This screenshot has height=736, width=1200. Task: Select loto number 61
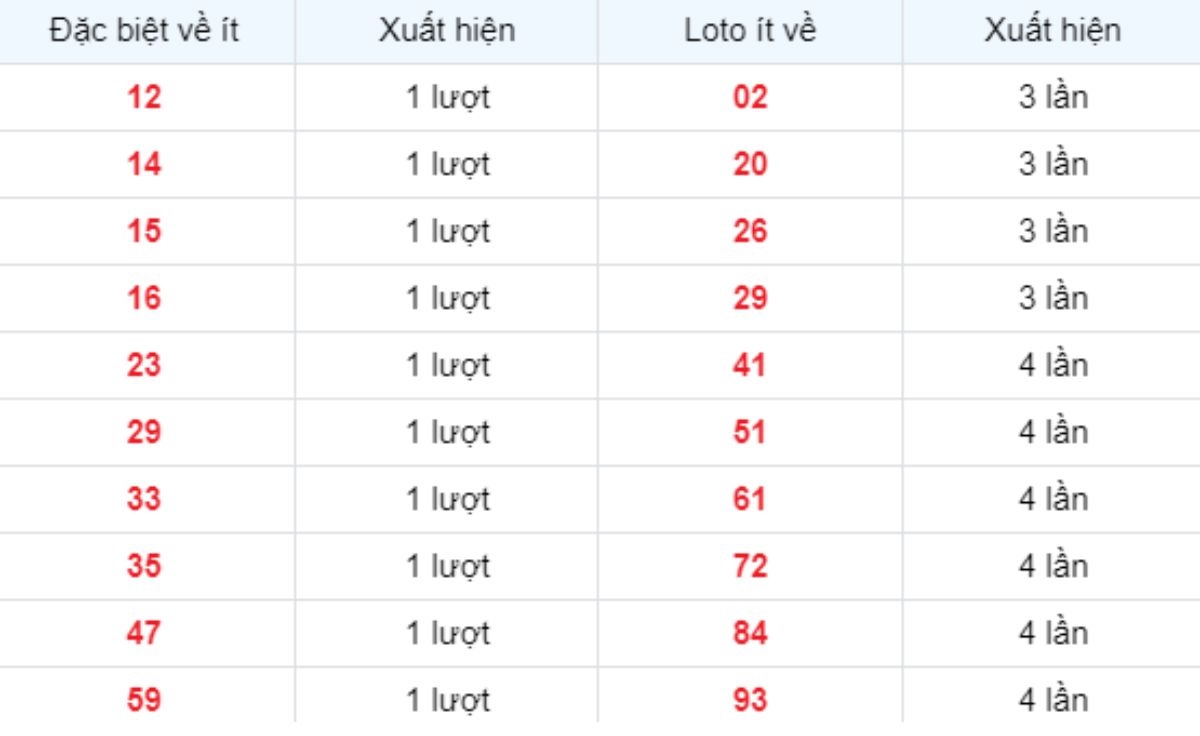tap(750, 500)
